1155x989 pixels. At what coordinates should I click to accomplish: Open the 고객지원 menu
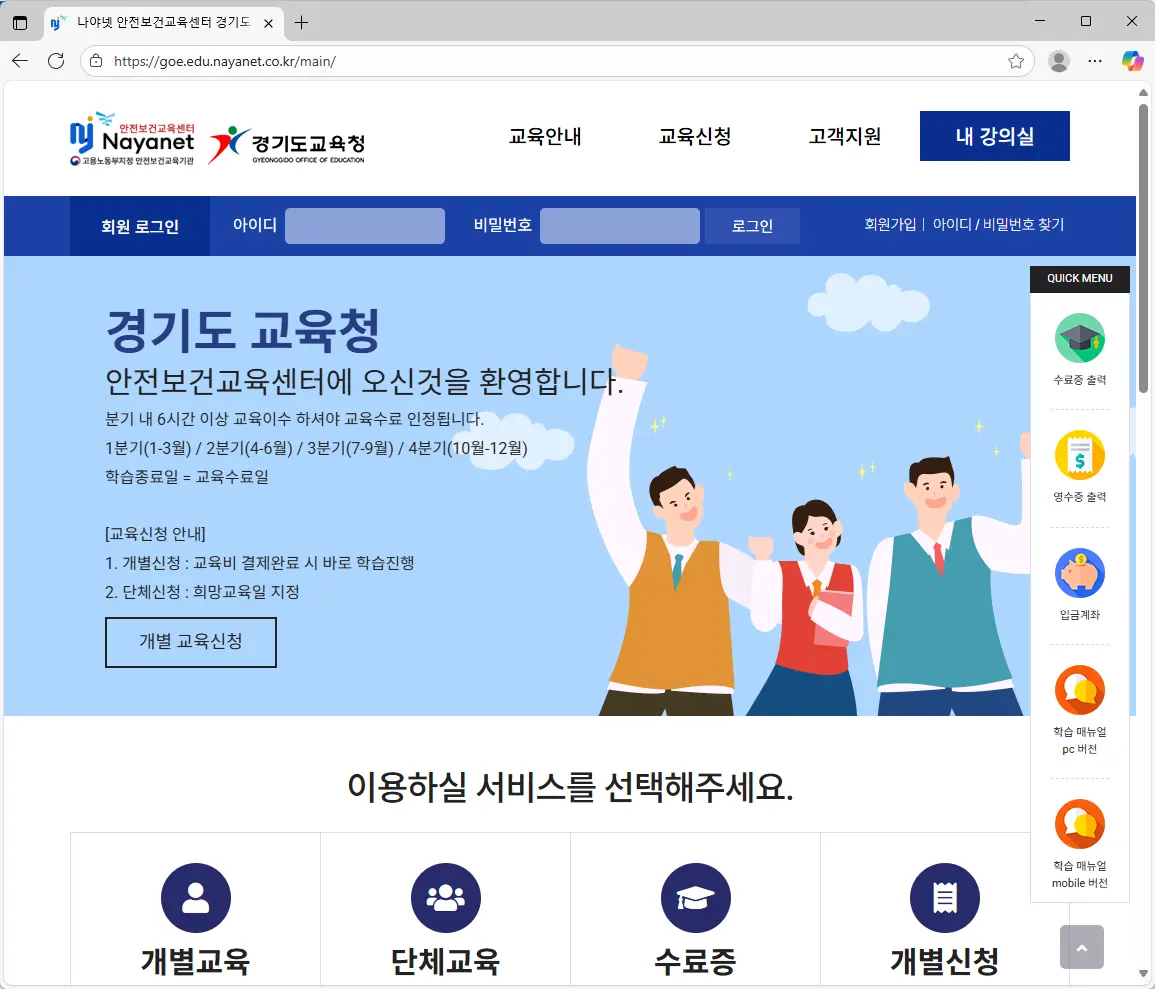coord(844,137)
